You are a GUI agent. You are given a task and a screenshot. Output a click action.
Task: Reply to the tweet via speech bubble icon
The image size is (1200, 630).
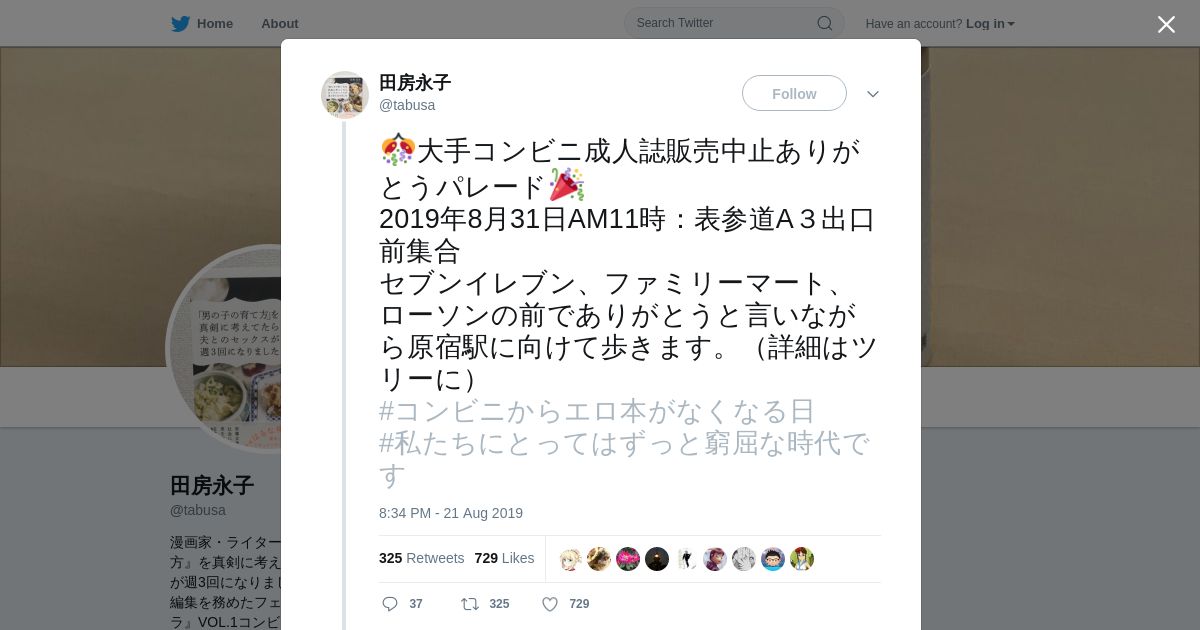pos(390,604)
